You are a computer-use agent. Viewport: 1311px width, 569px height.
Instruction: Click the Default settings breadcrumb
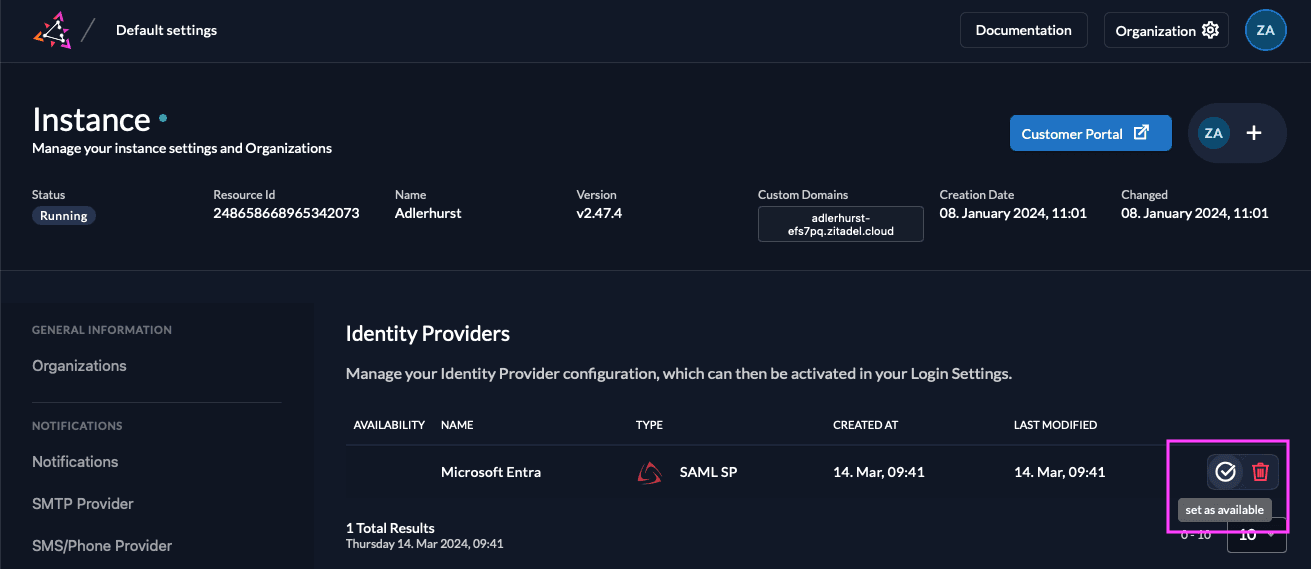[x=166, y=30]
